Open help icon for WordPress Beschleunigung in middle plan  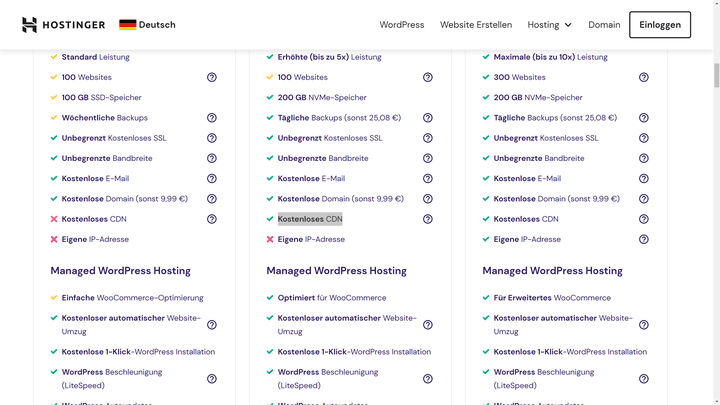pos(428,379)
